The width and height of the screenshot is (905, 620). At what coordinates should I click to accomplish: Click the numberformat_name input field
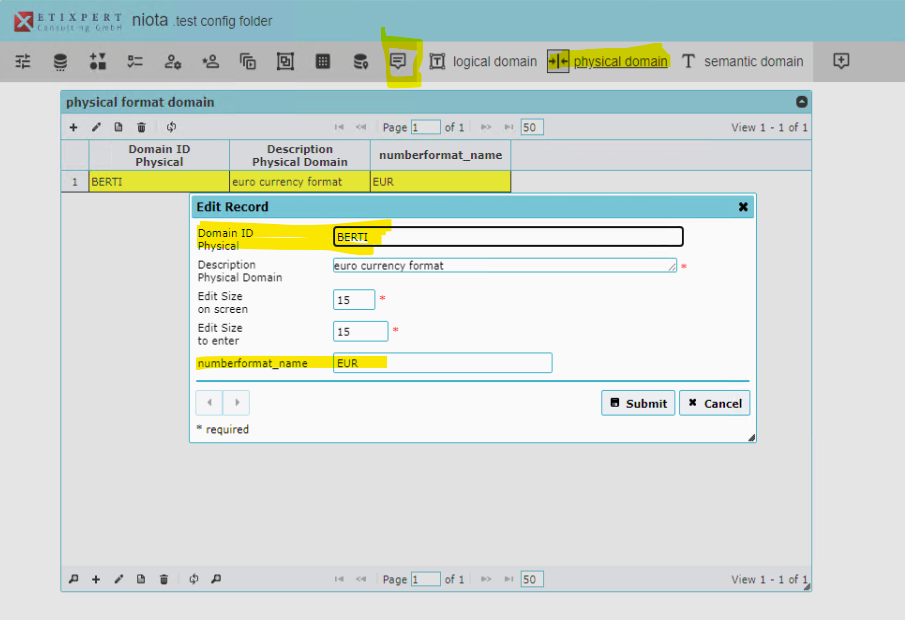(442, 363)
